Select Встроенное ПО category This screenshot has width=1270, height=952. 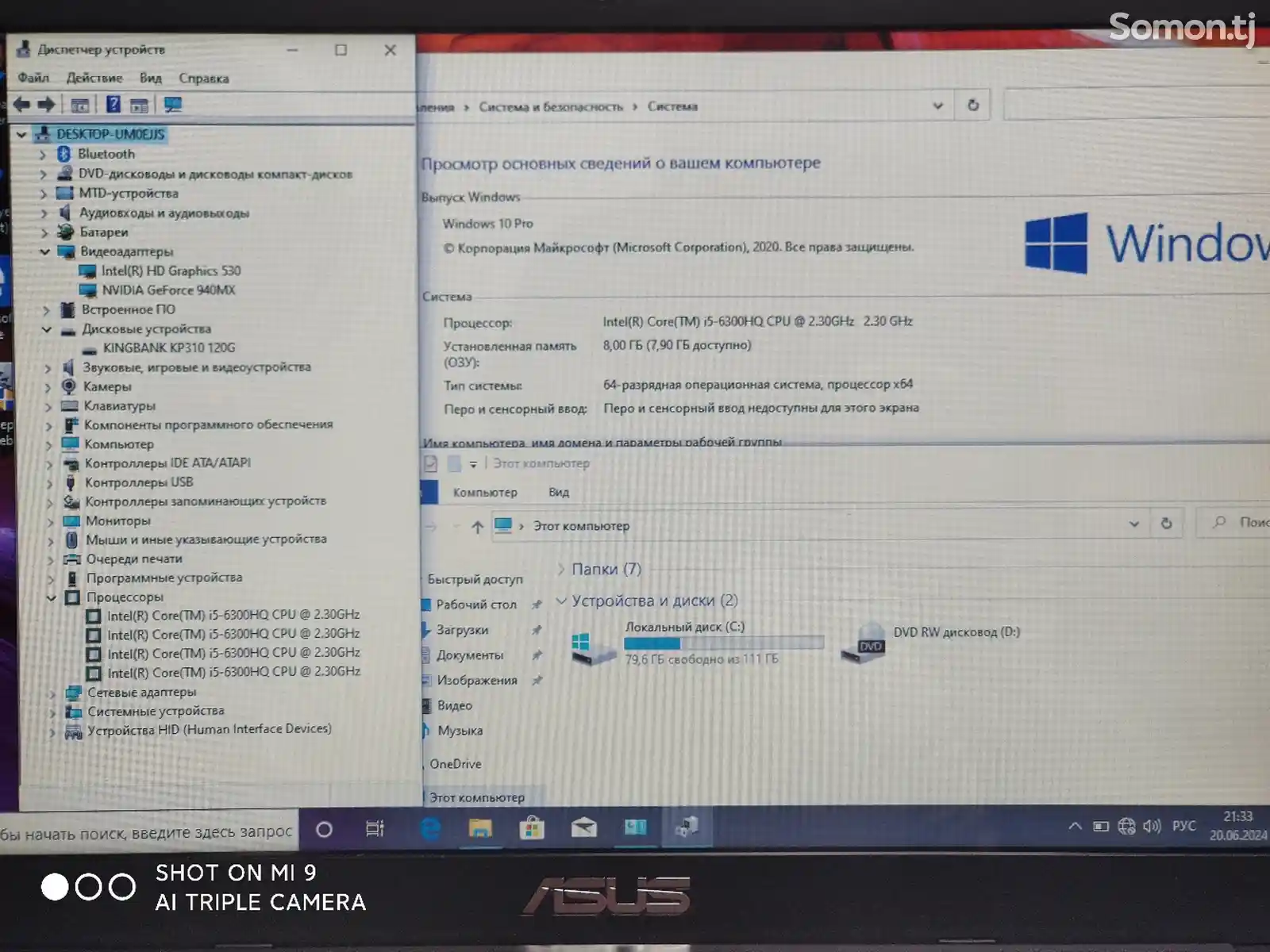click(129, 309)
